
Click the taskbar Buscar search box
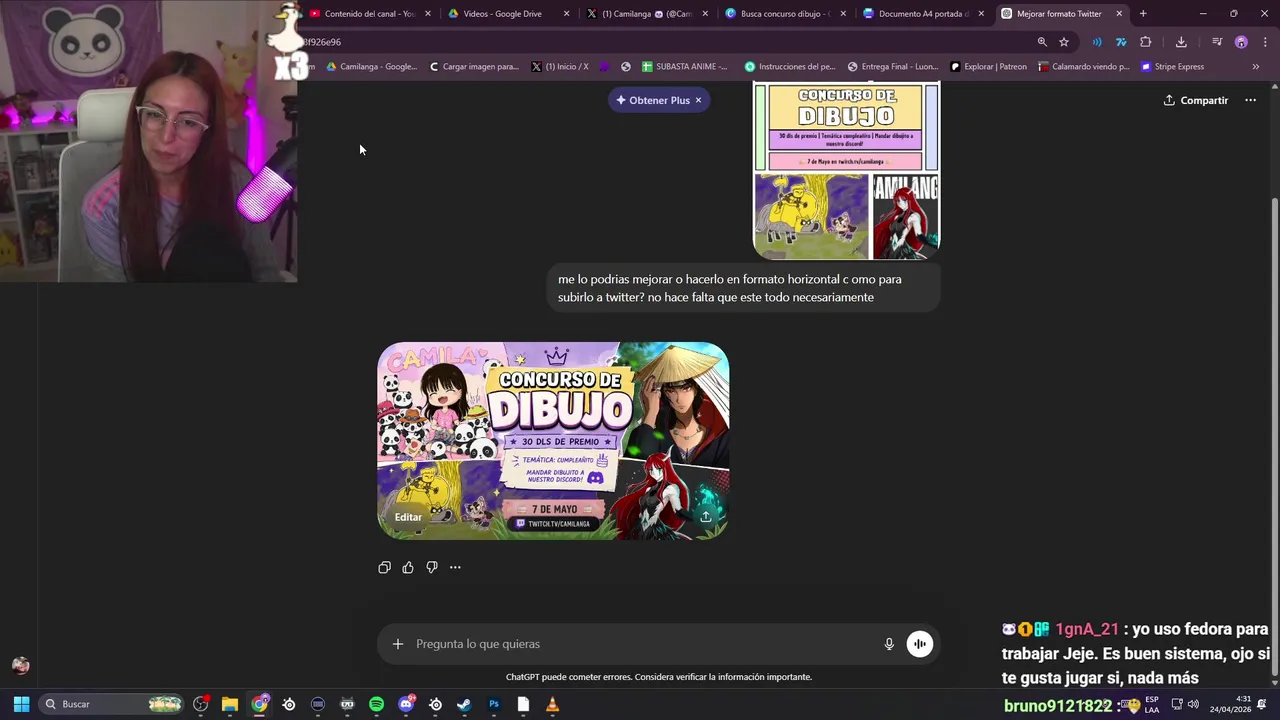tap(112, 704)
